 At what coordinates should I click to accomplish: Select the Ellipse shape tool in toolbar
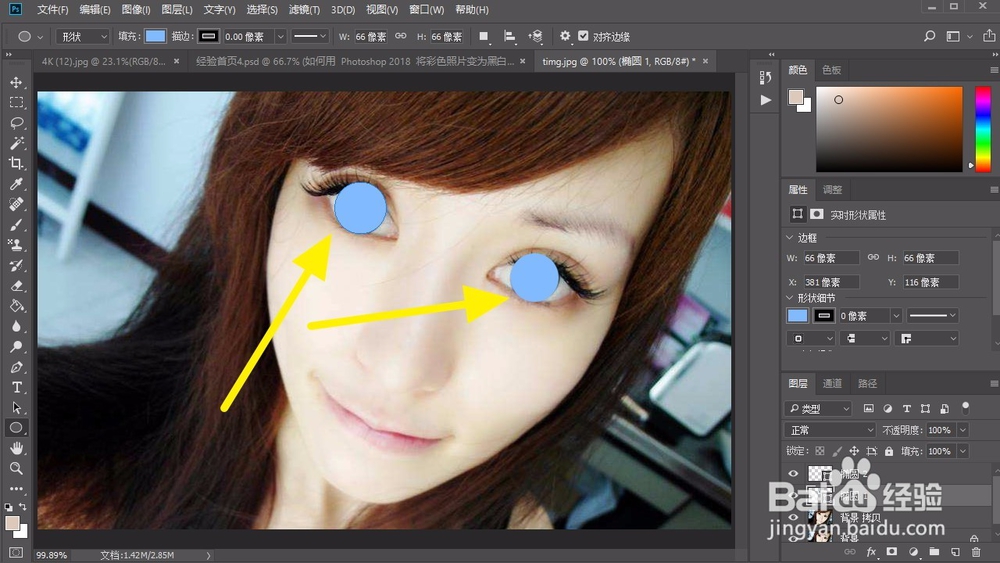click(x=17, y=428)
